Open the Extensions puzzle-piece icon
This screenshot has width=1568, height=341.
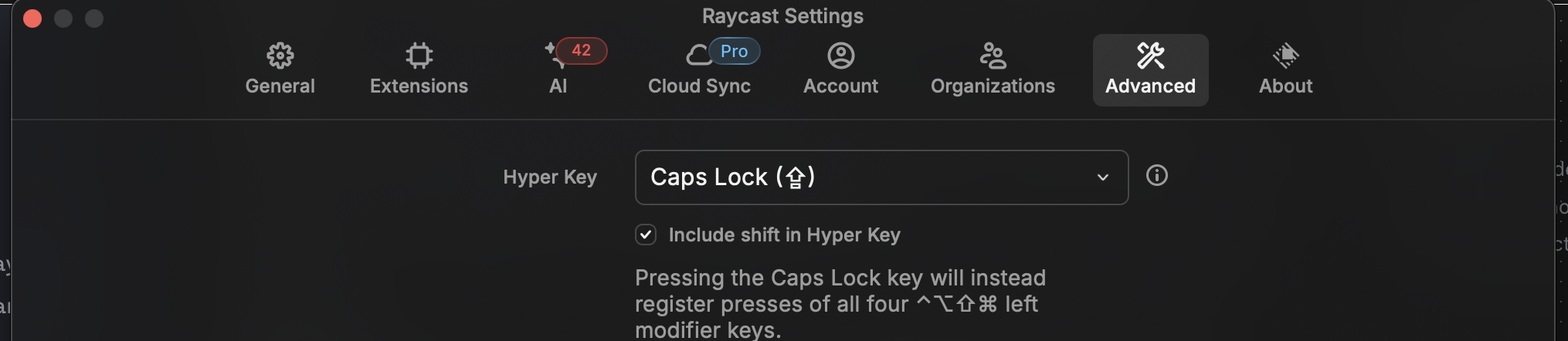(419, 56)
